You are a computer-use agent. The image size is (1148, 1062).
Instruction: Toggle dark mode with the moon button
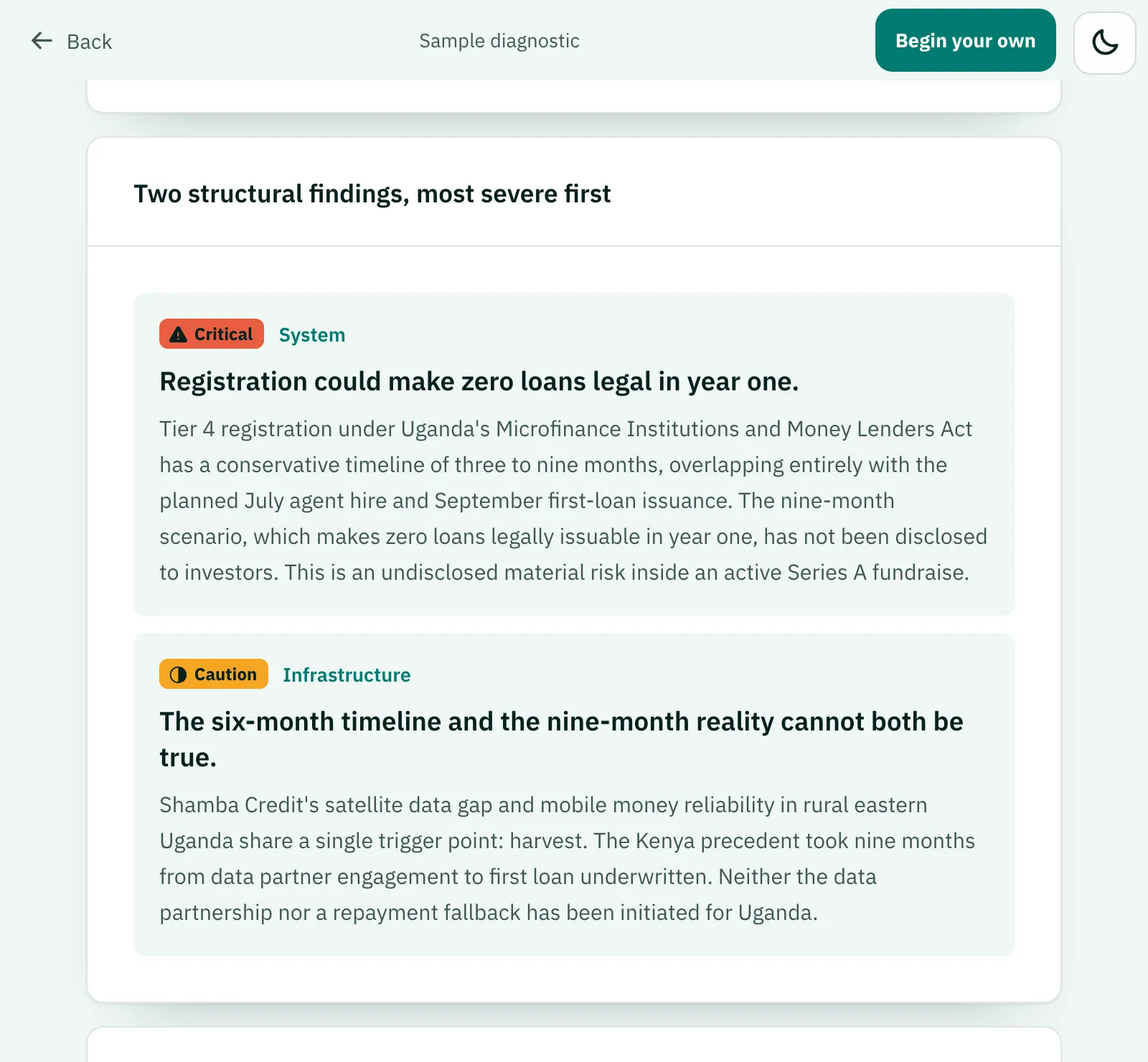[x=1105, y=42]
